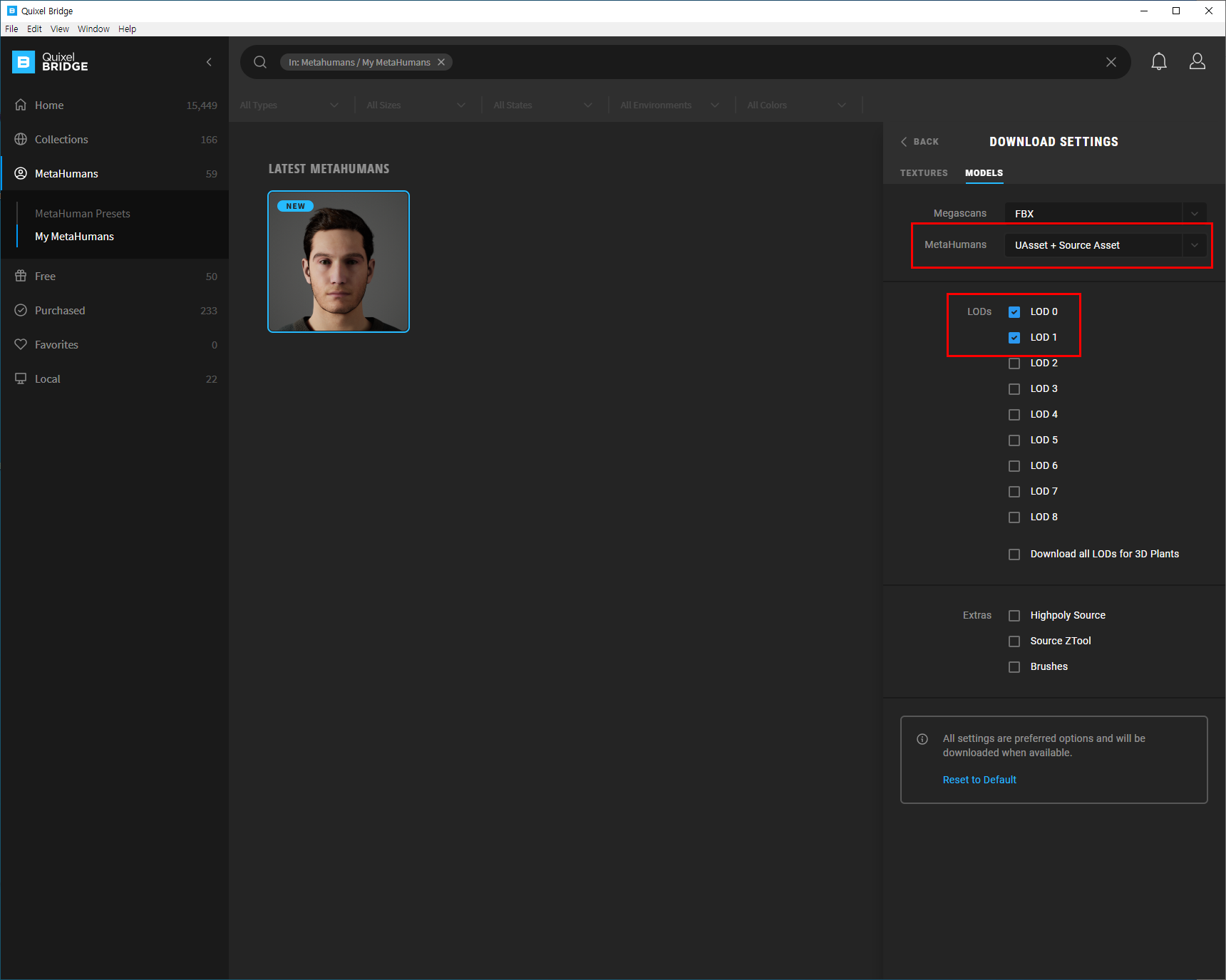Open notifications bell
1226x980 pixels.
tap(1159, 62)
